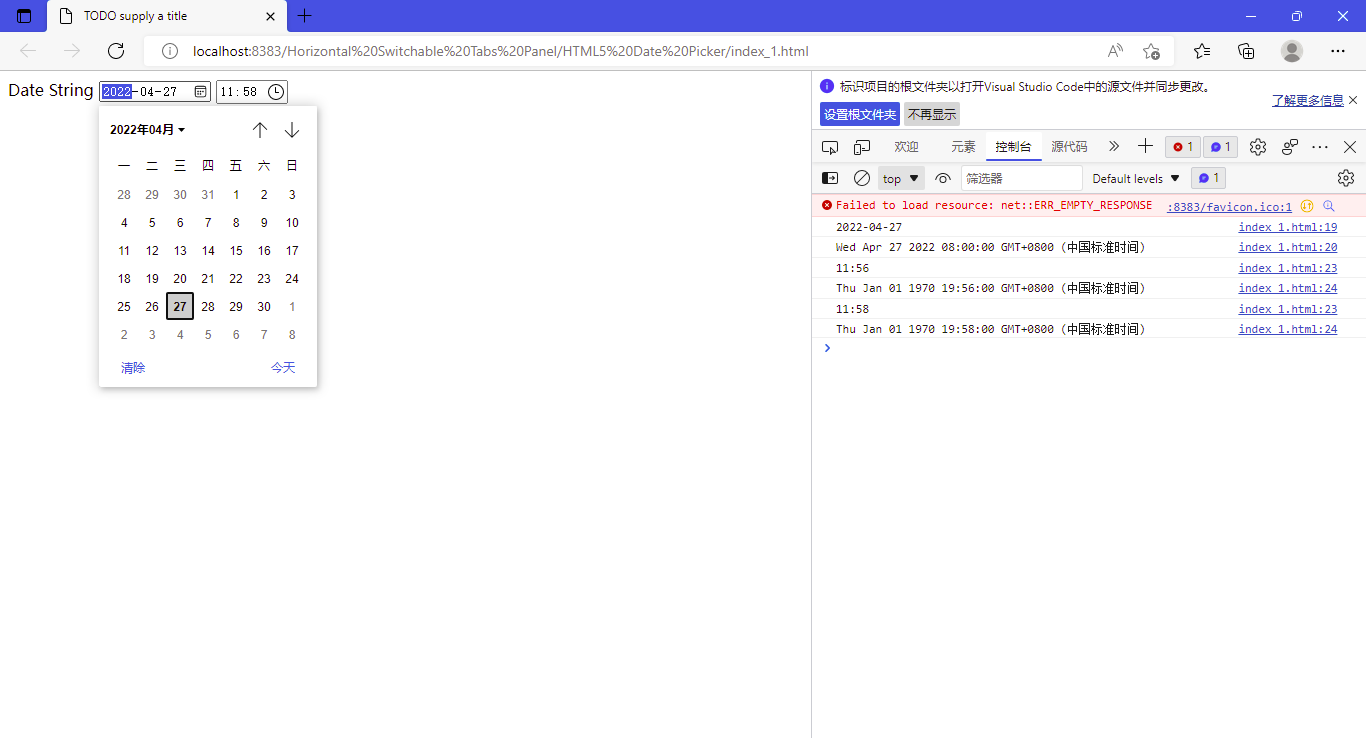
Task: Click the previous-month up arrow in calendar
Action: [260, 129]
